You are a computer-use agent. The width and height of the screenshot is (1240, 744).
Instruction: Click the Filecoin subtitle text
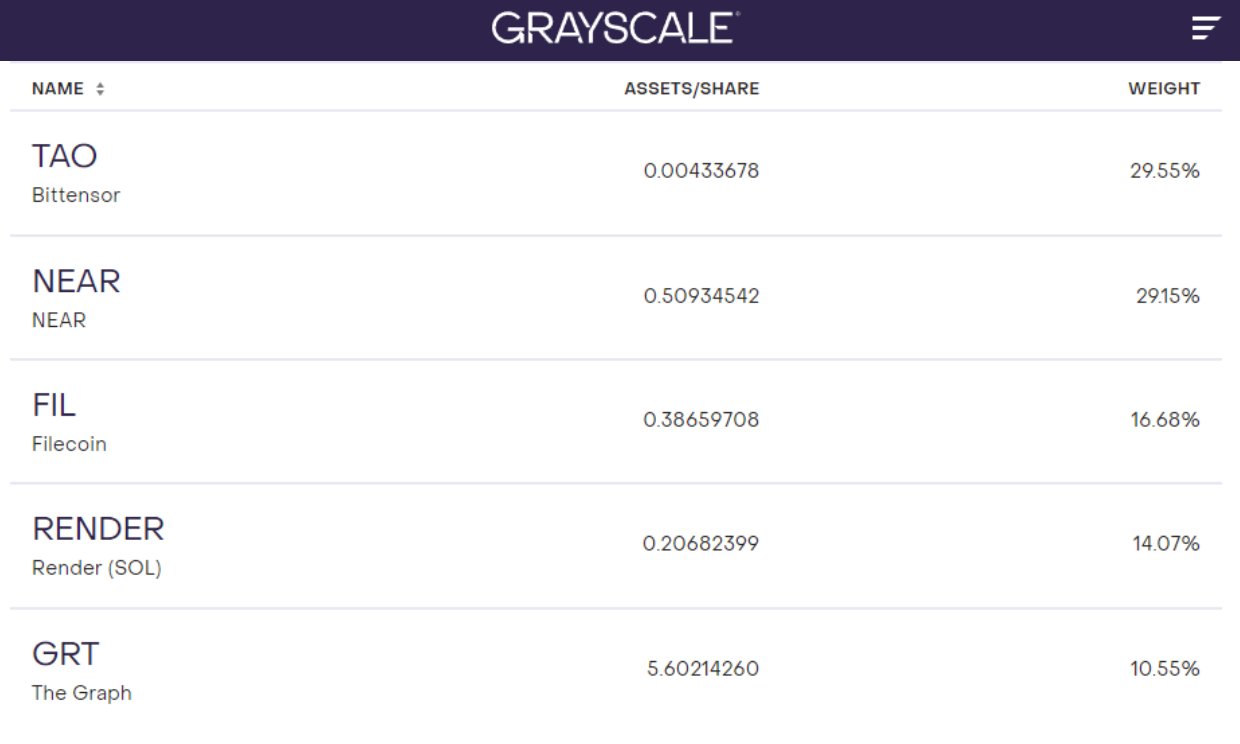click(69, 444)
